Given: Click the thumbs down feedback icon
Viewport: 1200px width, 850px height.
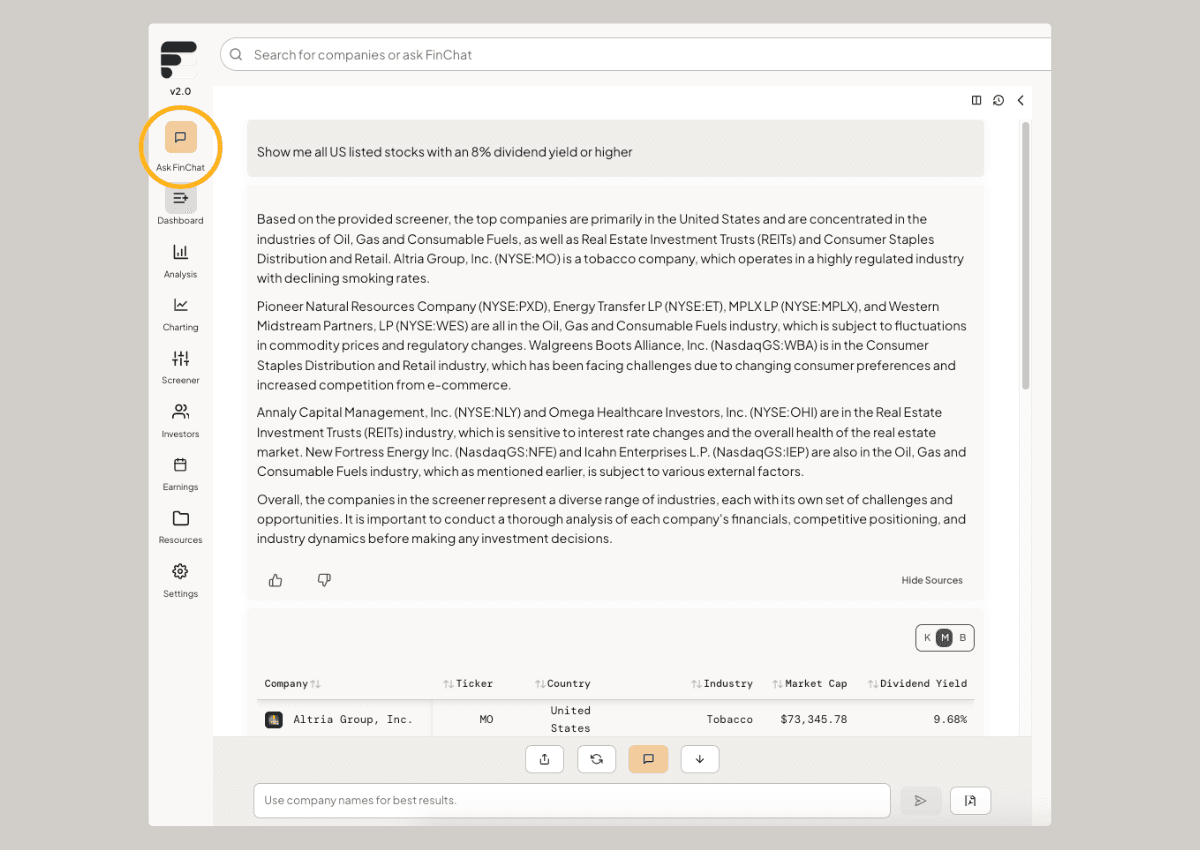Looking at the screenshot, I should tap(324, 580).
